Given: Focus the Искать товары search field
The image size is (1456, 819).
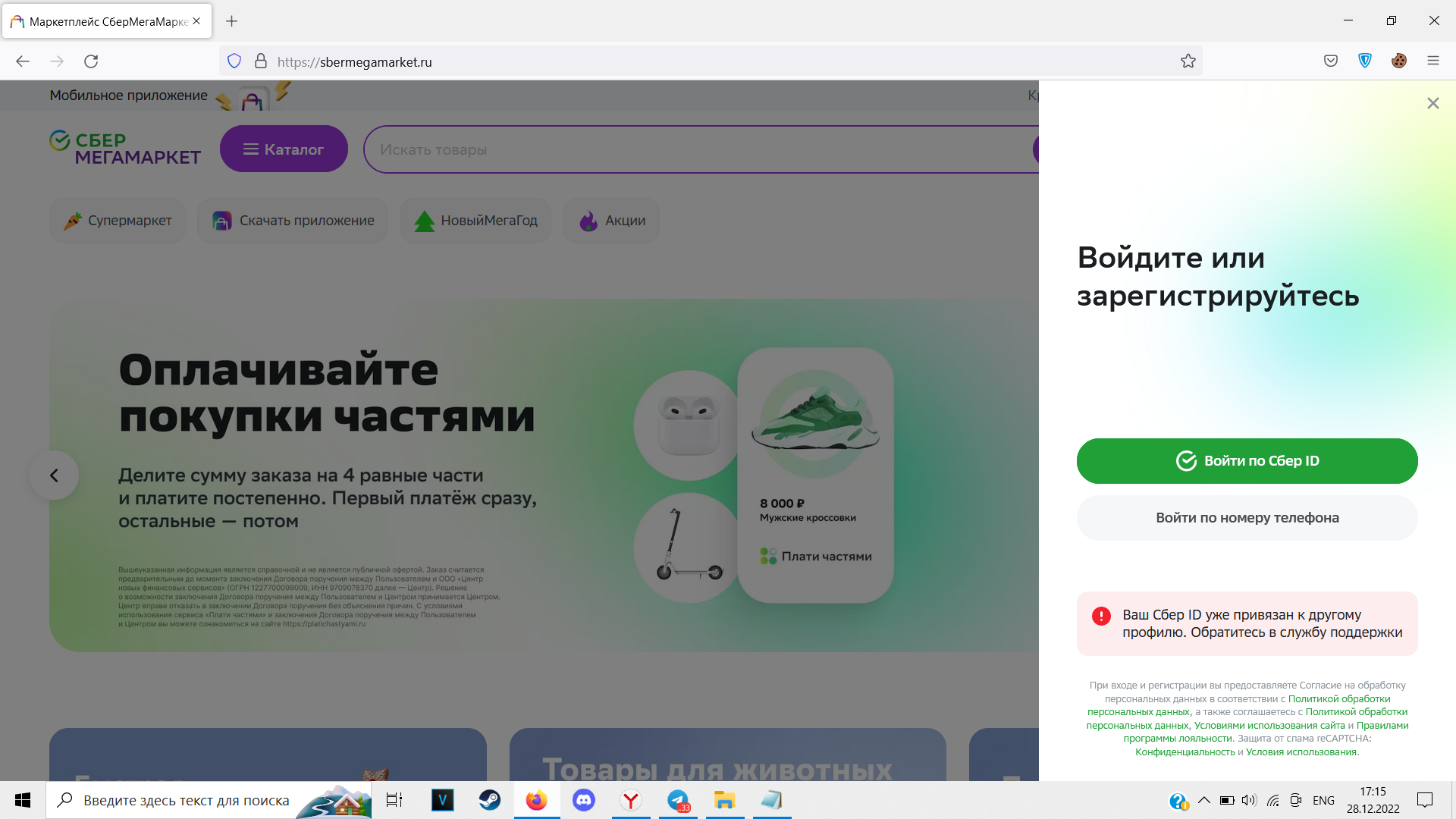Looking at the screenshot, I should (701, 149).
